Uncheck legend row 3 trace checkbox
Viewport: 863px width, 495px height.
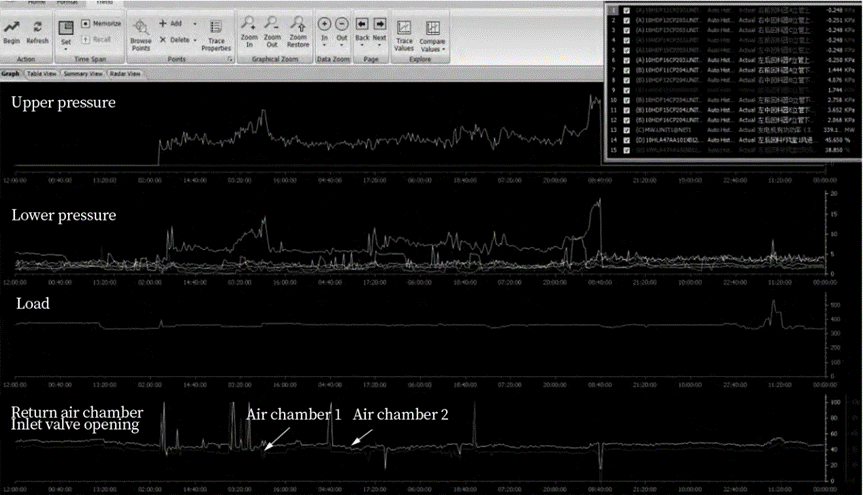tap(626, 30)
